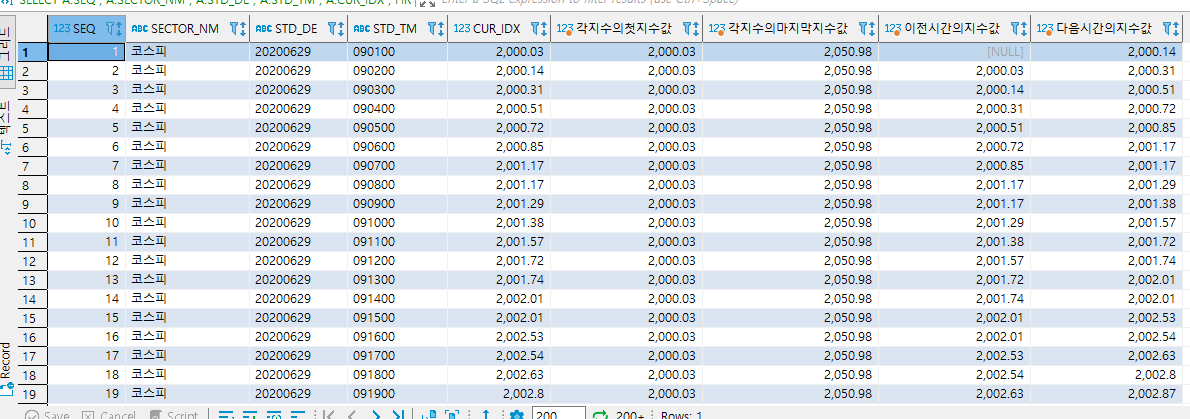Screen dimensions: 1190x419
Task: Click the SEQ cell in row 17
Action: (87, 355)
